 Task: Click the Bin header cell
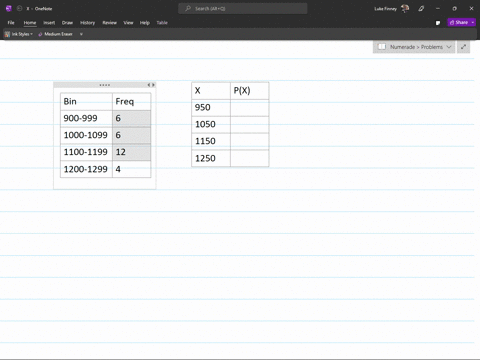click(86, 101)
